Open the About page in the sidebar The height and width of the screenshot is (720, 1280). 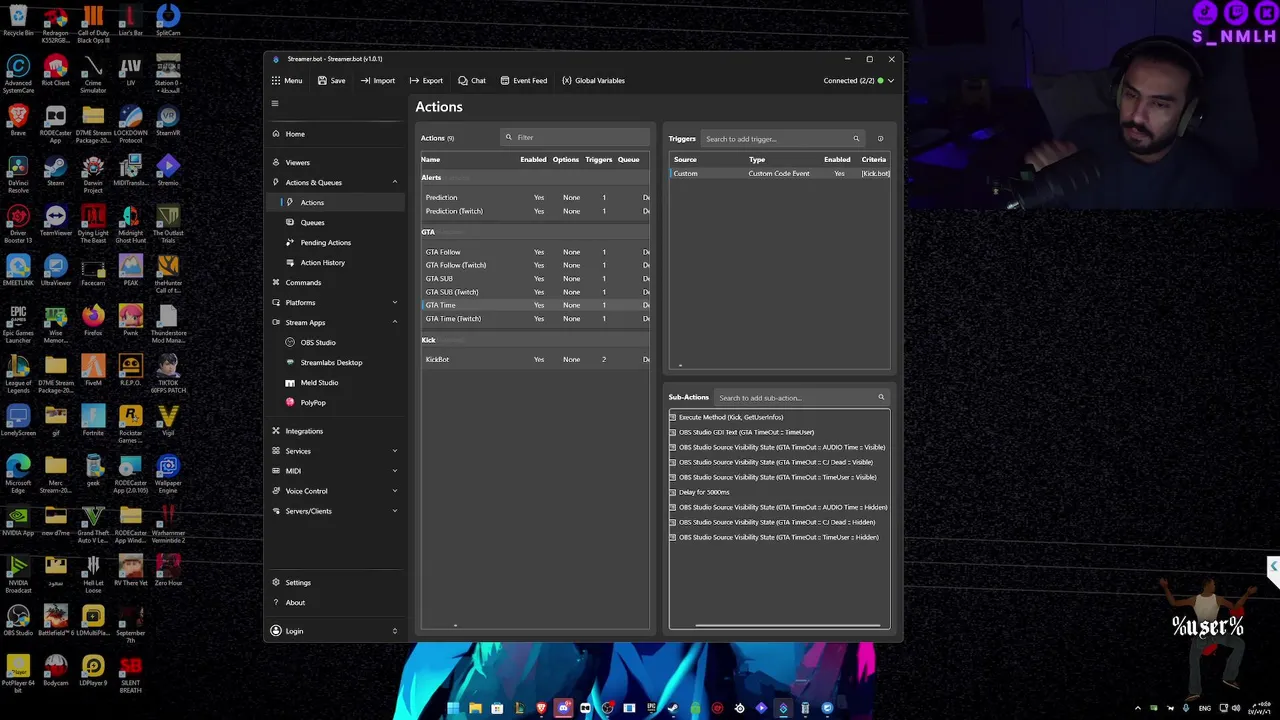[337, 602]
